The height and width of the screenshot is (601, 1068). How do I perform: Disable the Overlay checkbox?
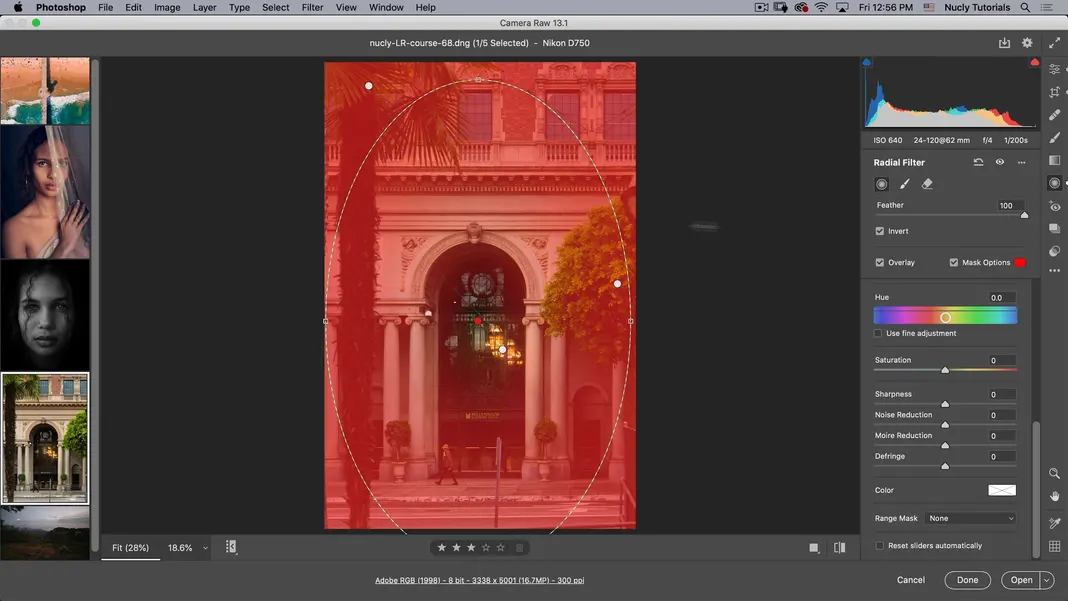879,262
